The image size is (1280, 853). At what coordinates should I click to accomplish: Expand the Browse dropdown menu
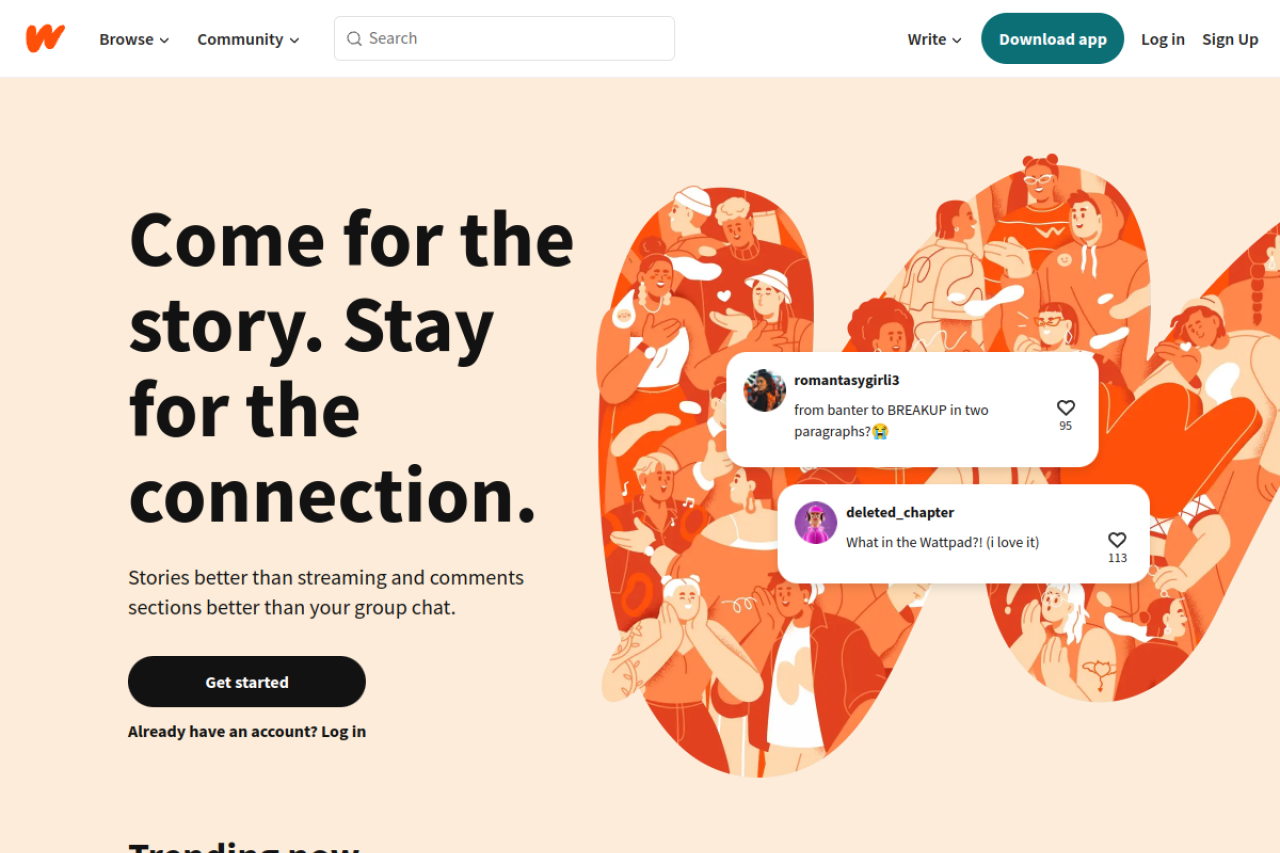[134, 39]
